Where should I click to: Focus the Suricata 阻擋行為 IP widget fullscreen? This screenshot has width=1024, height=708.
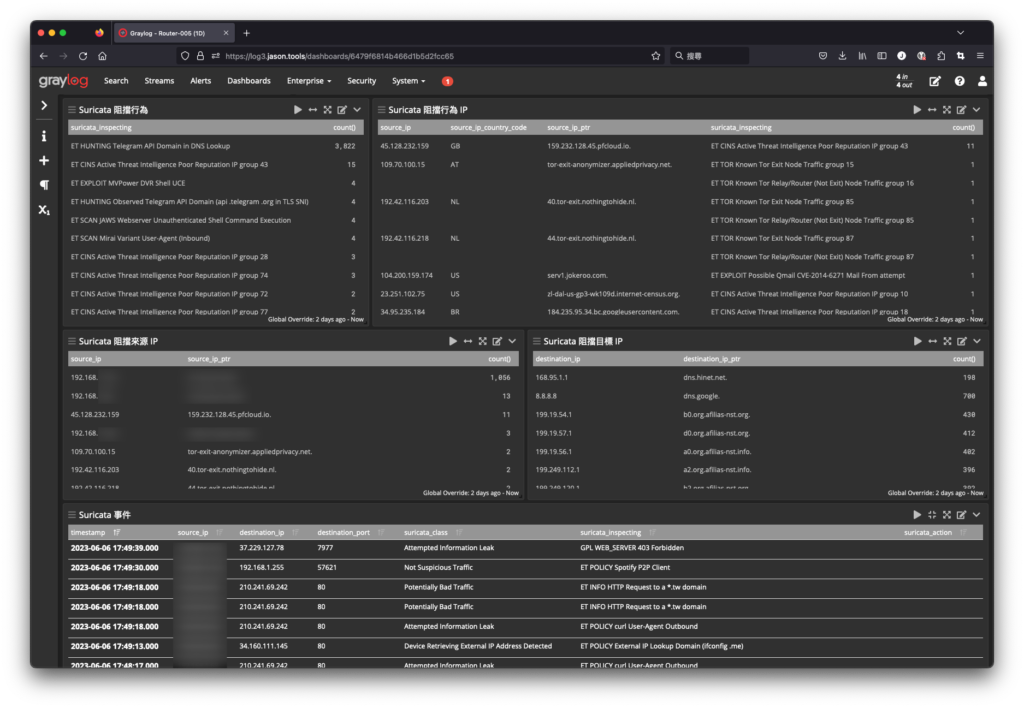pyautogui.click(x=947, y=110)
